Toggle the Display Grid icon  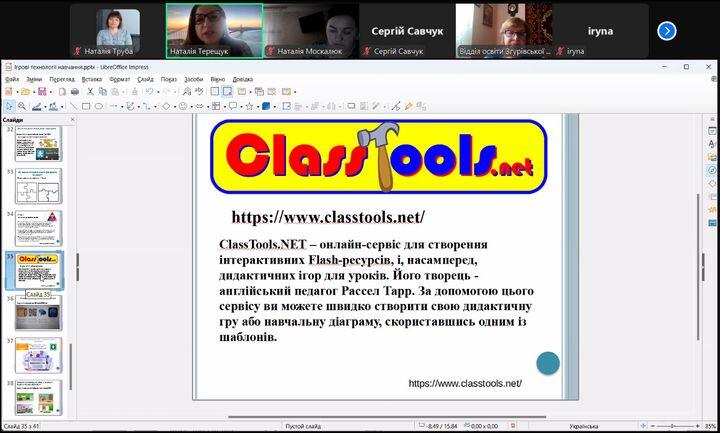click(x=214, y=92)
